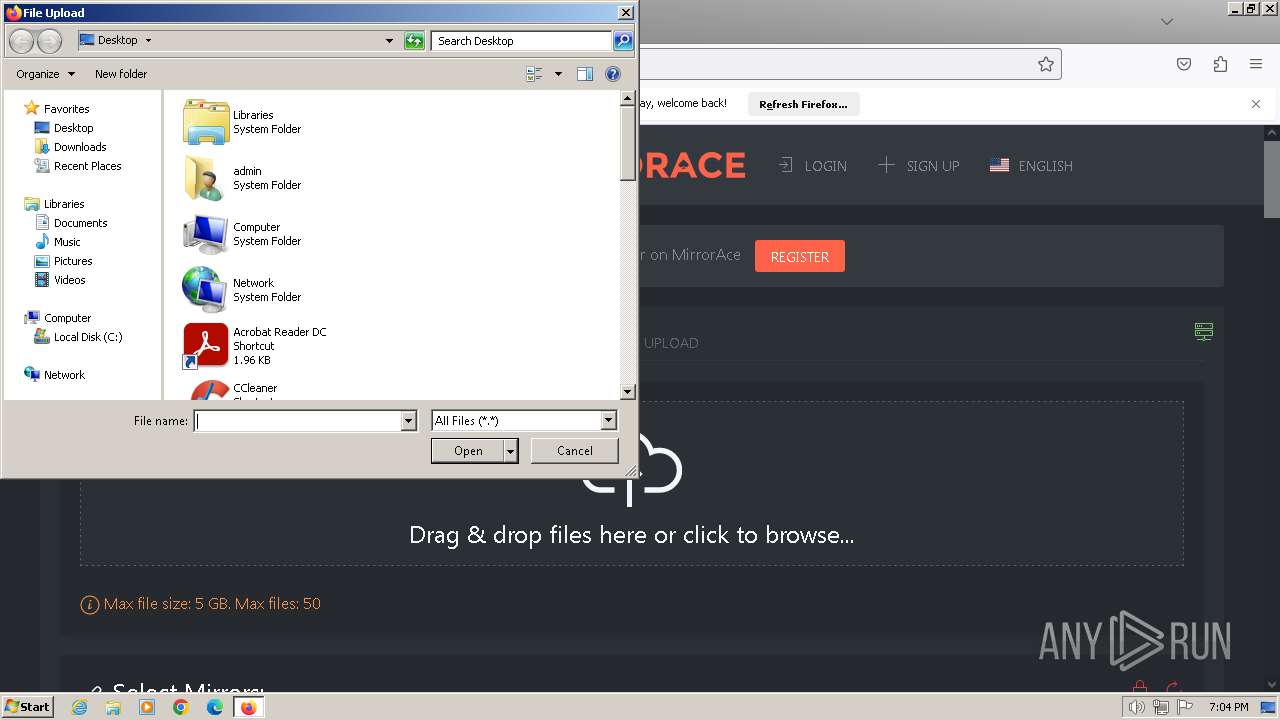Screen dimensions: 1280x720
Task: Click the Forward arrow in File Upload dialog
Action: click(50, 41)
